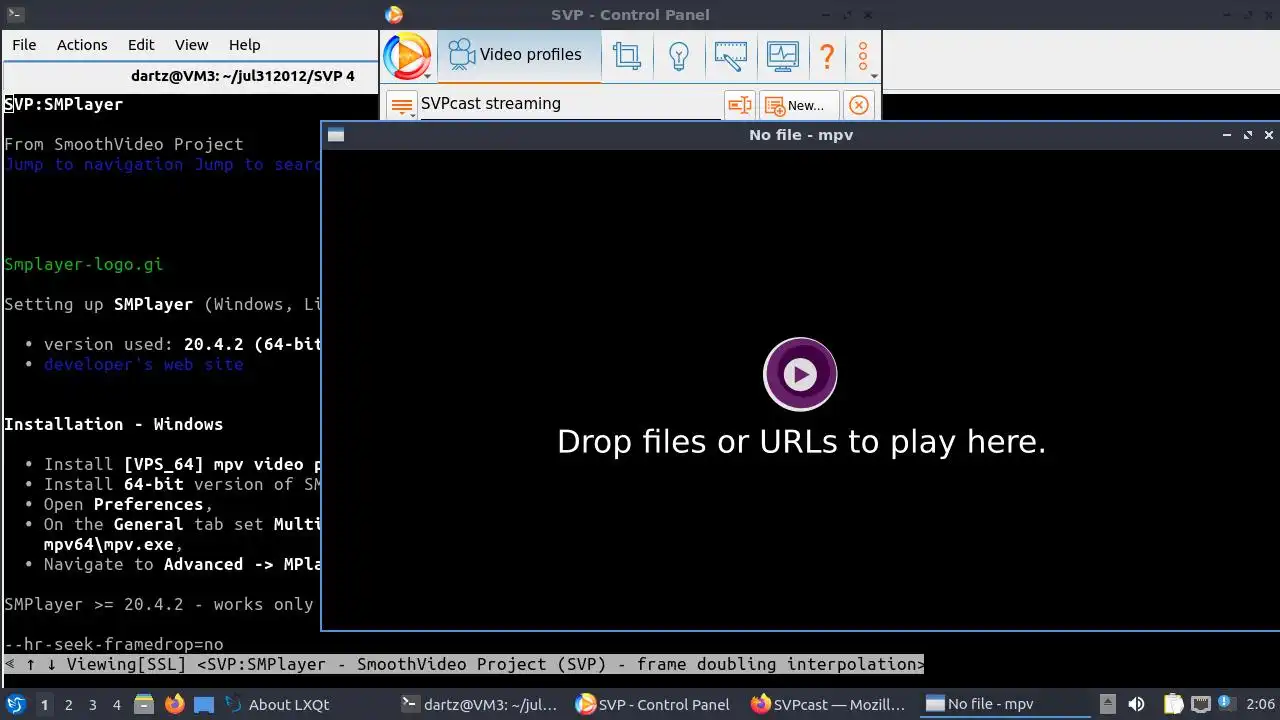Viewport: 1280px width, 720px height.
Task: Switch to SVPcast Mozilla Firefox taskbar entry
Action: click(829, 704)
